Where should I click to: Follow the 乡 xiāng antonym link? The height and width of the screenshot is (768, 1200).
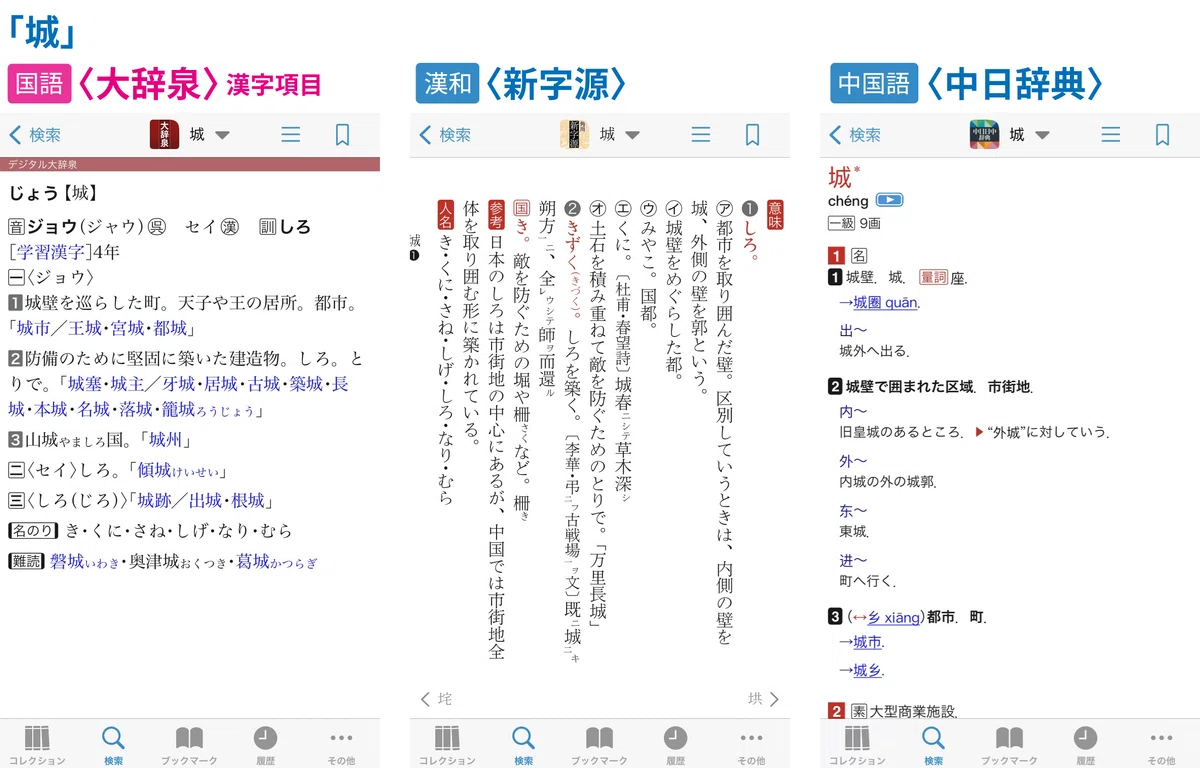tap(893, 617)
